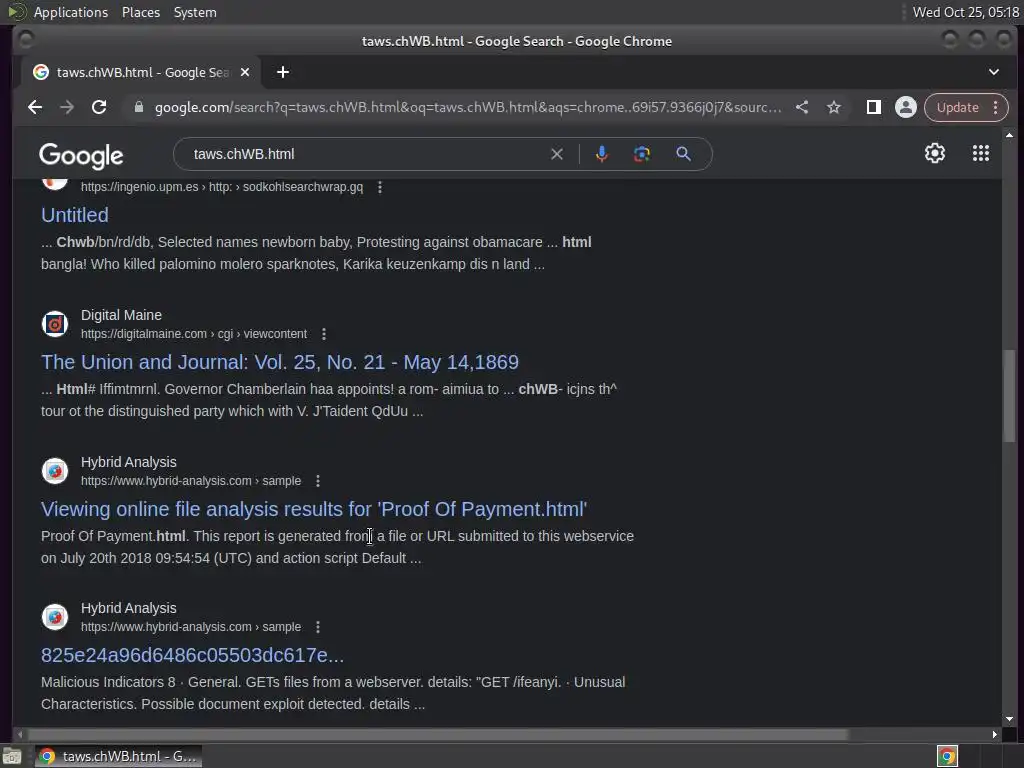Click the vertical page scrollbar thumb
The width and height of the screenshot is (1024, 768).
coord(1010,396)
